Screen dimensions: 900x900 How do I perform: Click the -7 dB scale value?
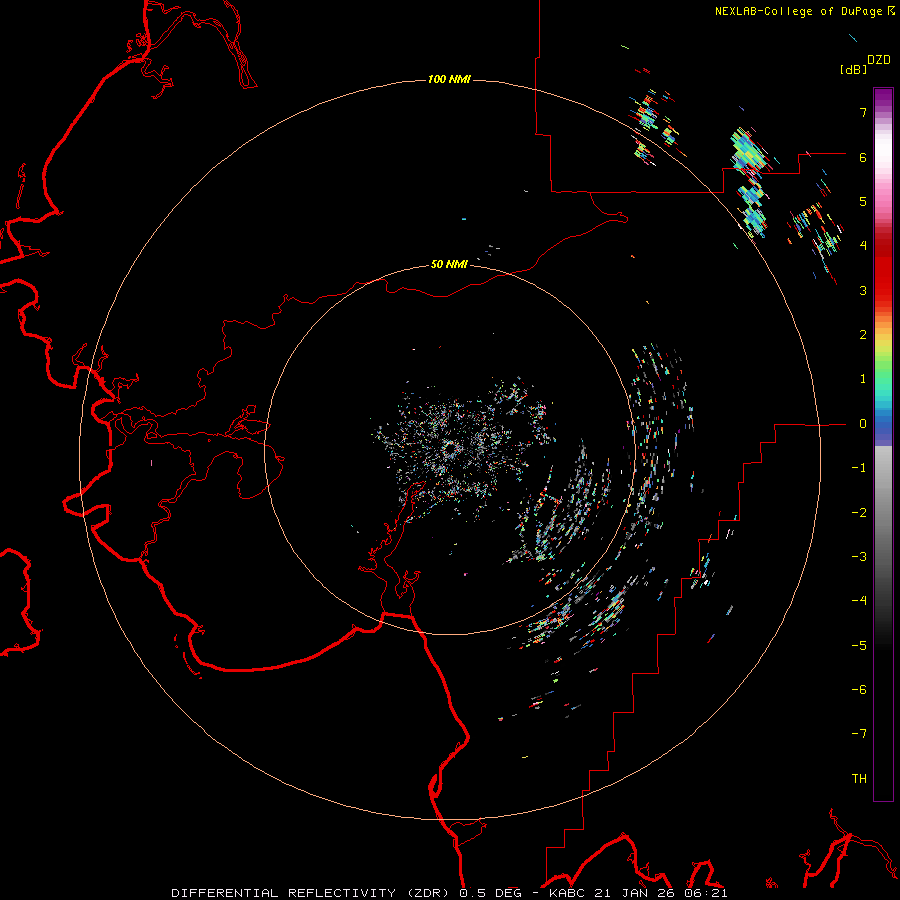pyautogui.click(x=859, y=734)
